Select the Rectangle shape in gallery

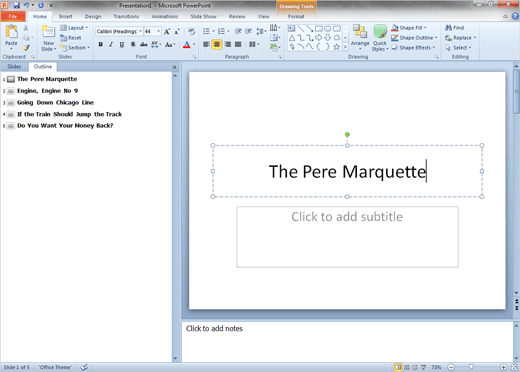click(319, 29)
